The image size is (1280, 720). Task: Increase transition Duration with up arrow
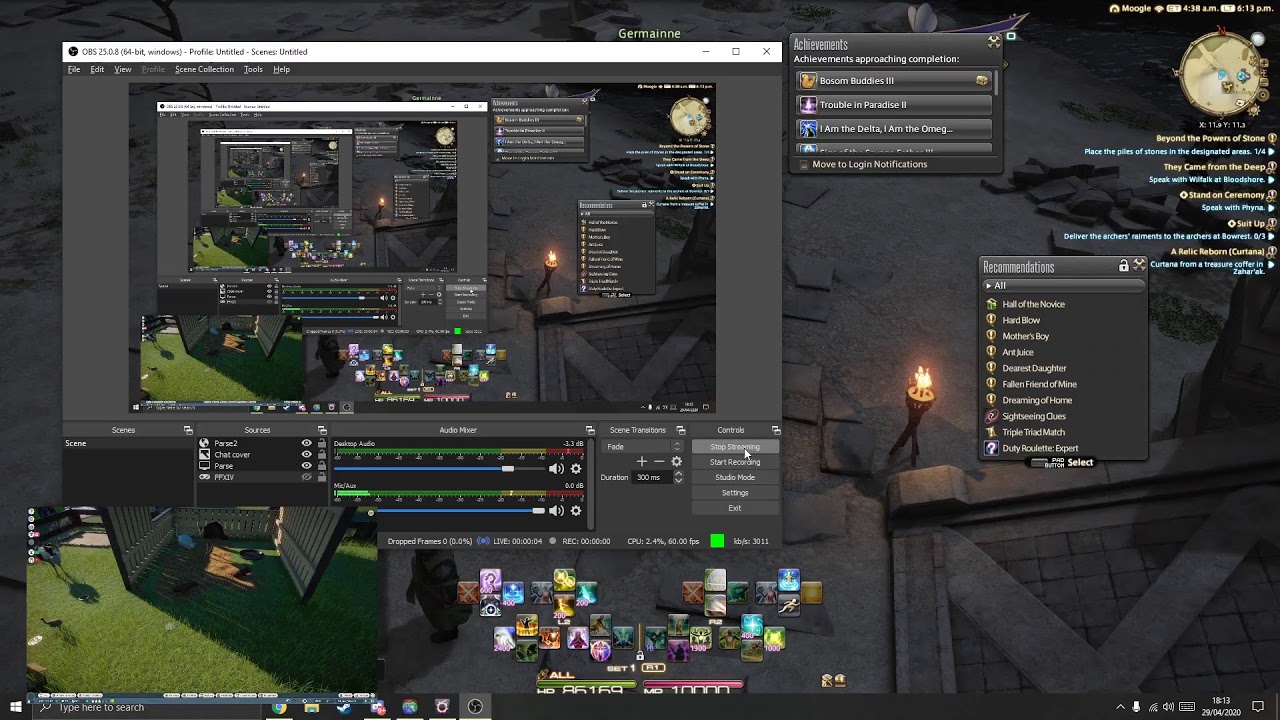coord(678,474)
